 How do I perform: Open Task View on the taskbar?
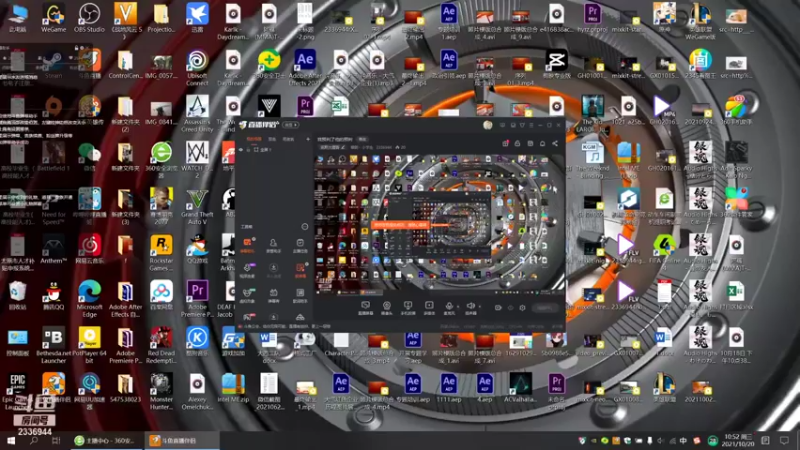[56, 440]
